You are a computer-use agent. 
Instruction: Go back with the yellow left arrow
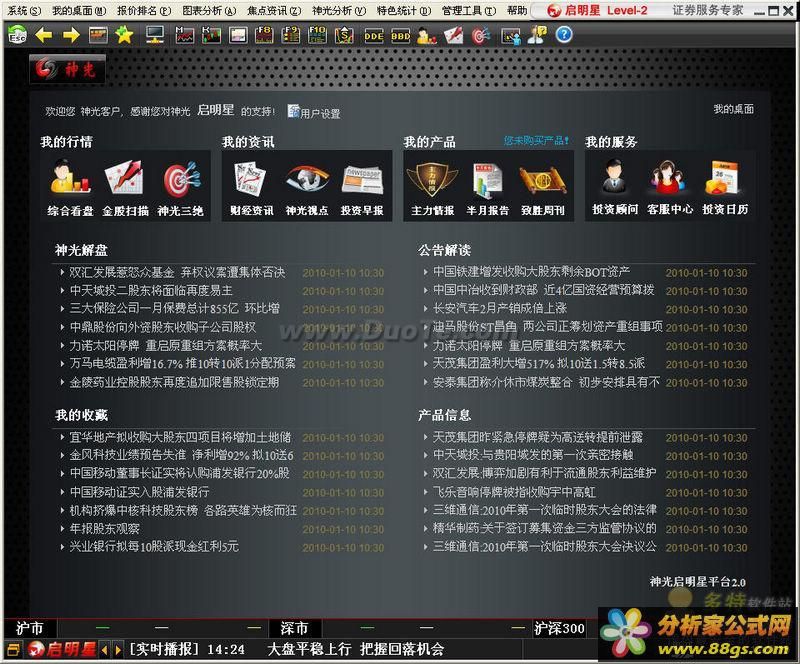[44, 35]
